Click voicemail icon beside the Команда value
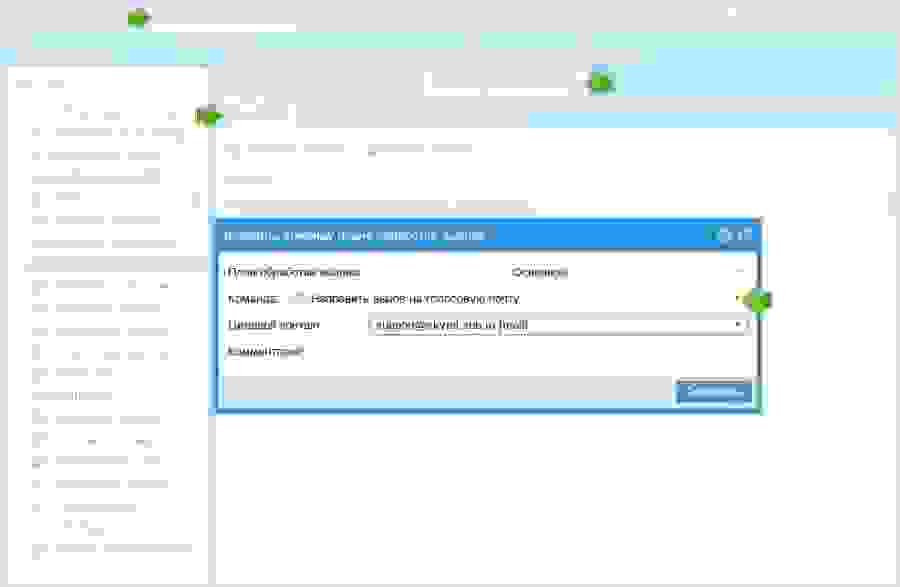The height and width of the screenshot is (587, 900). [x=297, y=298]
